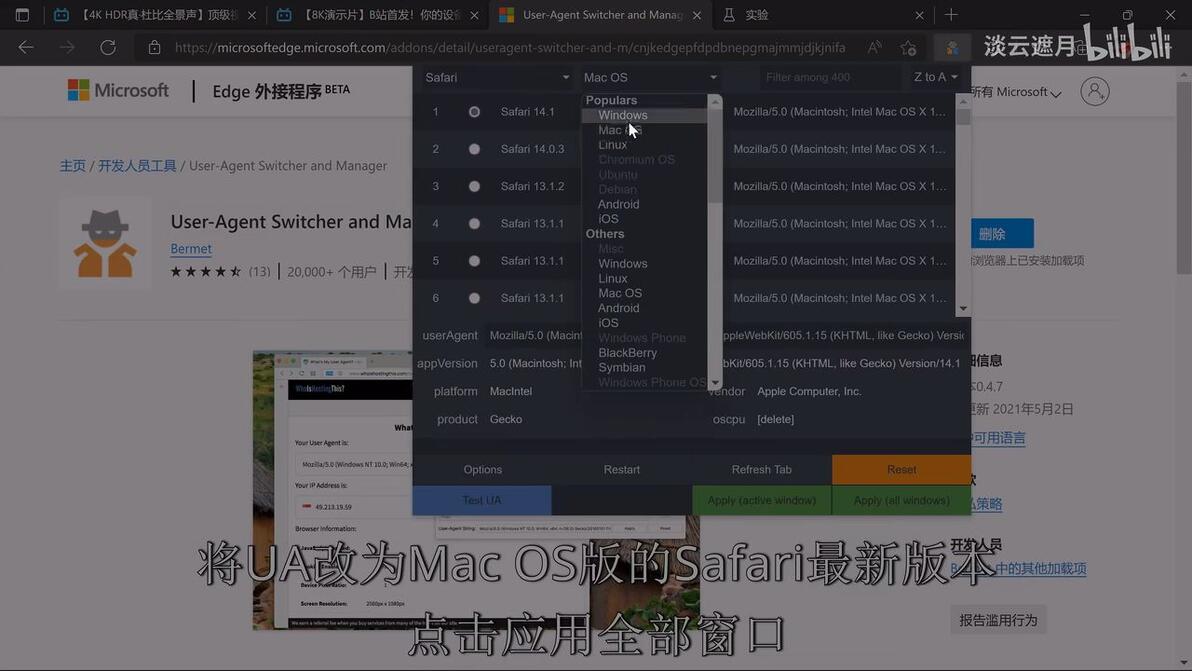
Task: Switch to the 8K演示片 tab
Action: point(379,15)
